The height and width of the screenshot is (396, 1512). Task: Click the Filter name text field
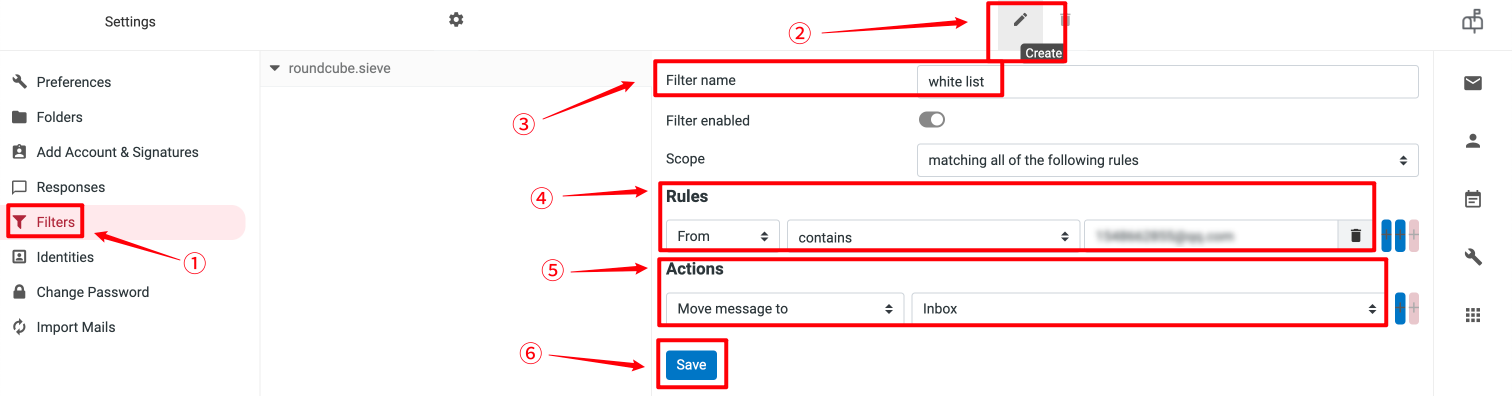(1167, 81)
